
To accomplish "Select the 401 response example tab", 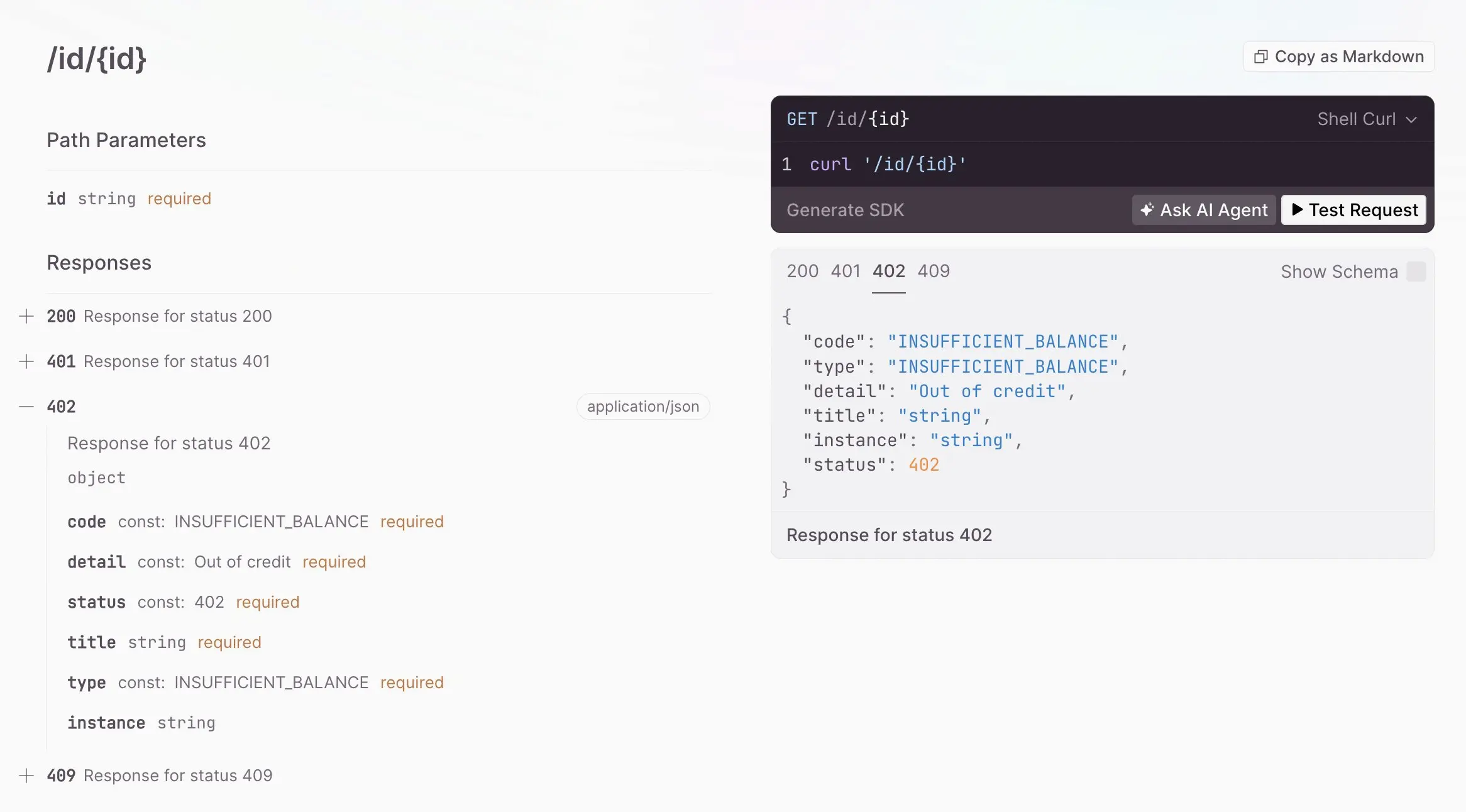I will pos(846,271).
